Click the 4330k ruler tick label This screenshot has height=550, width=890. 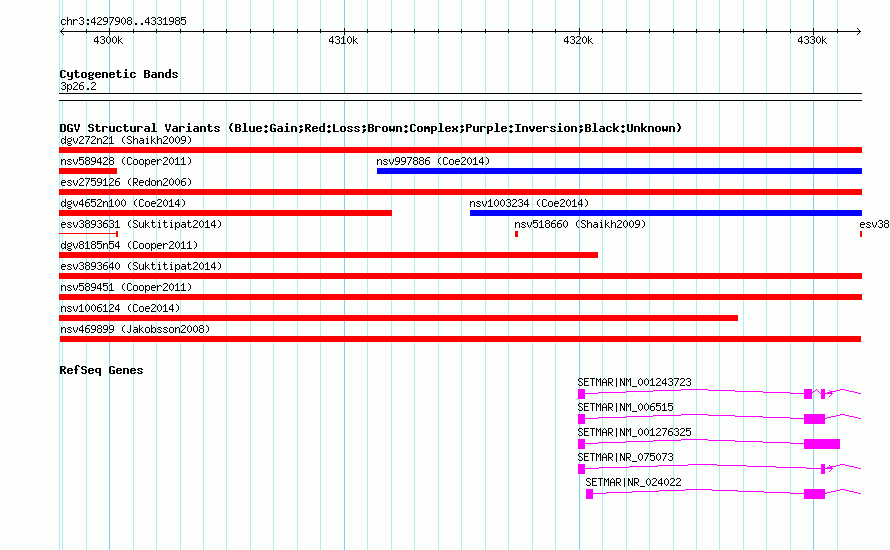[x=812, y=40]
